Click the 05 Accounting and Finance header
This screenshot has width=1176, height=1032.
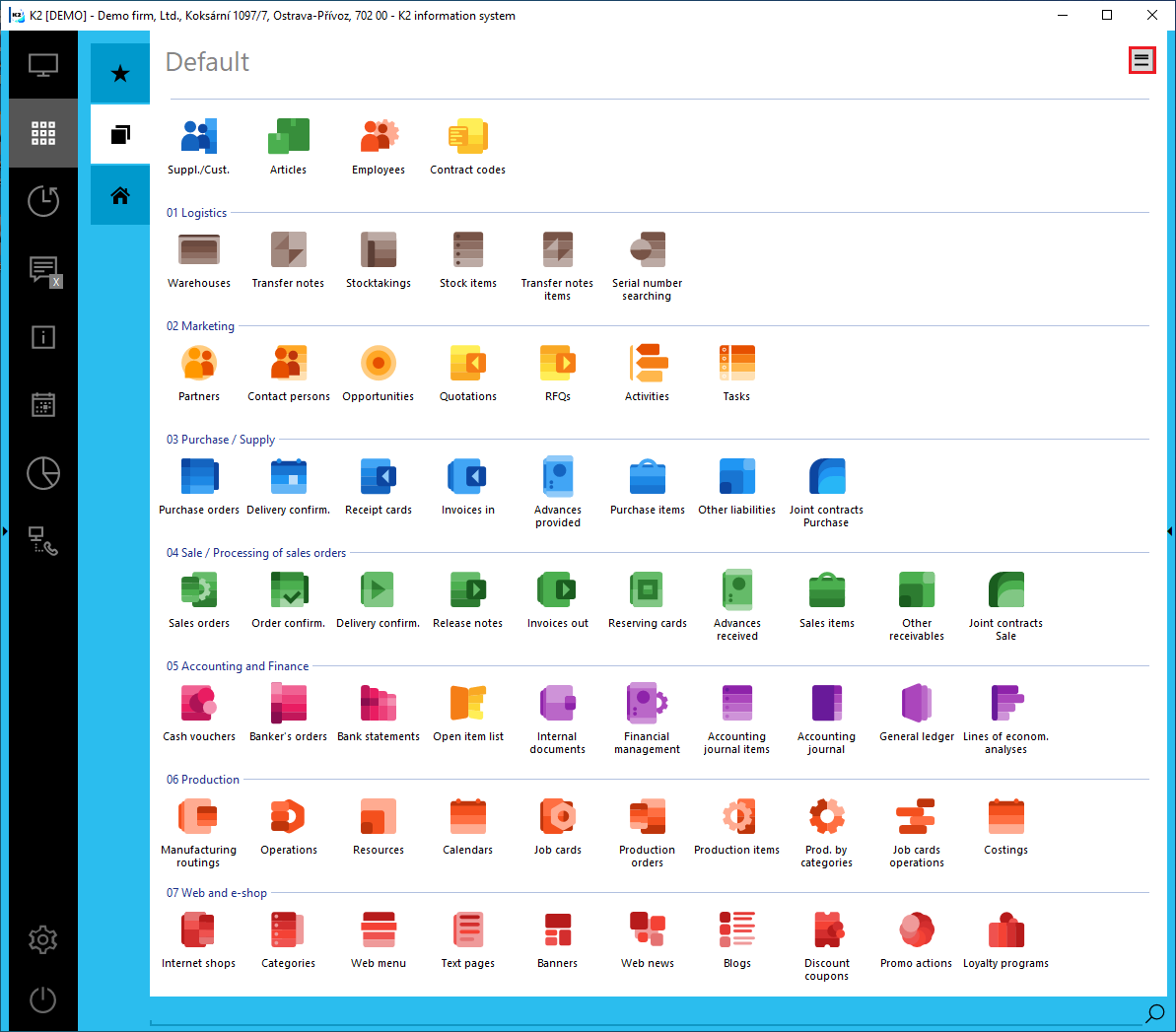click(x=237, y=666)
